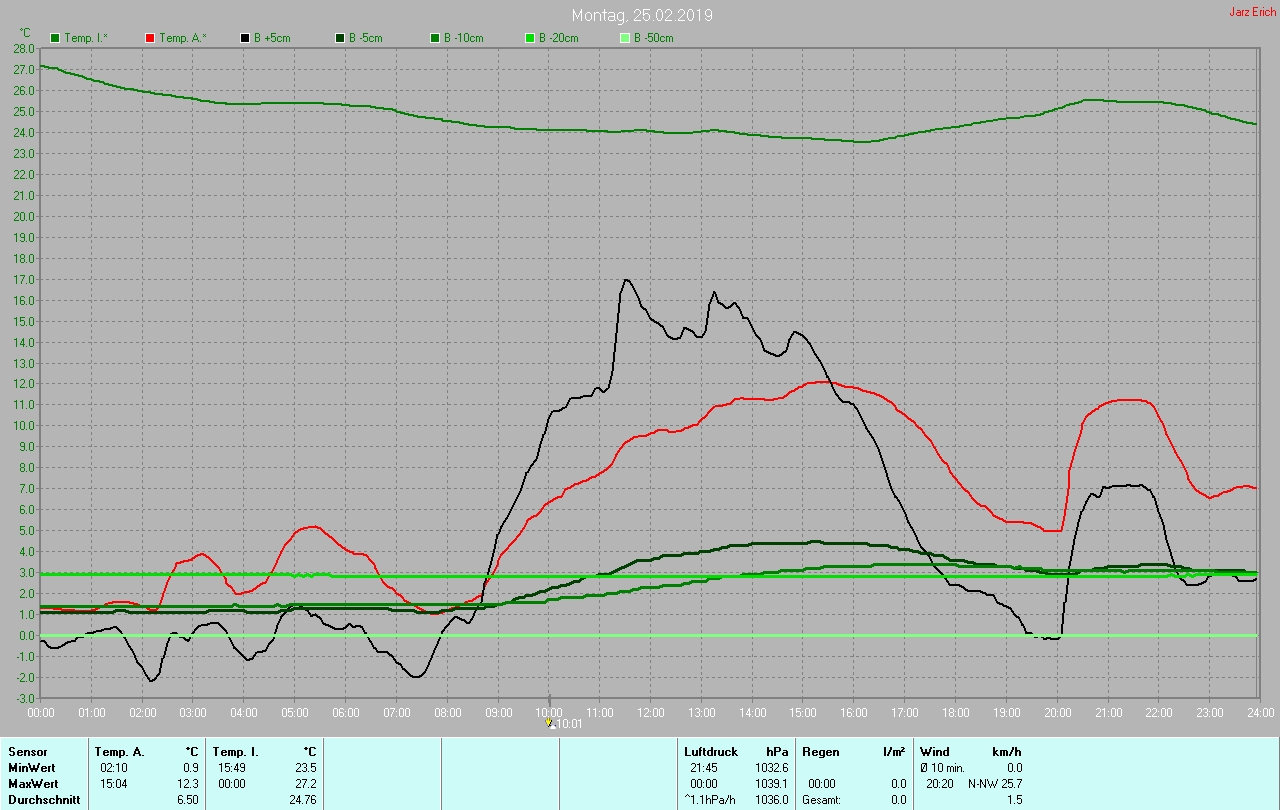Select the Temp. I. maximum value "27.2"
This screenshot has width=1280, height=810.
coord(305,784)
